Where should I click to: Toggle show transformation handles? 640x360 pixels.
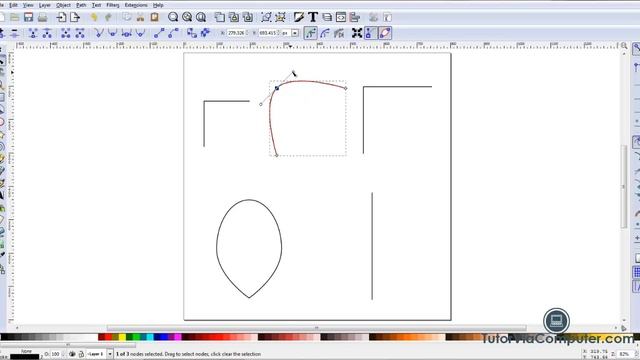[357, 33]
